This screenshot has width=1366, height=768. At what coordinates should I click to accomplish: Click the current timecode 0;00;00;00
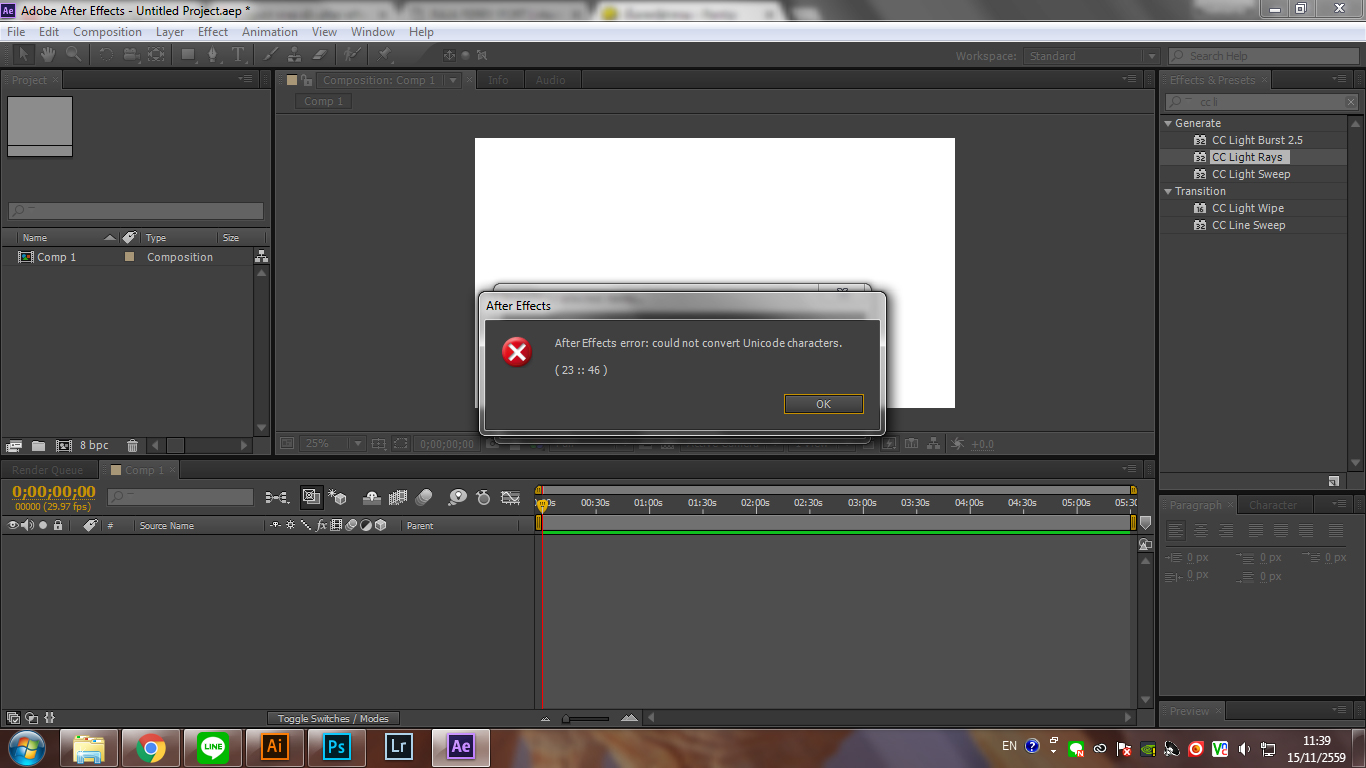(x=54, y=491)
